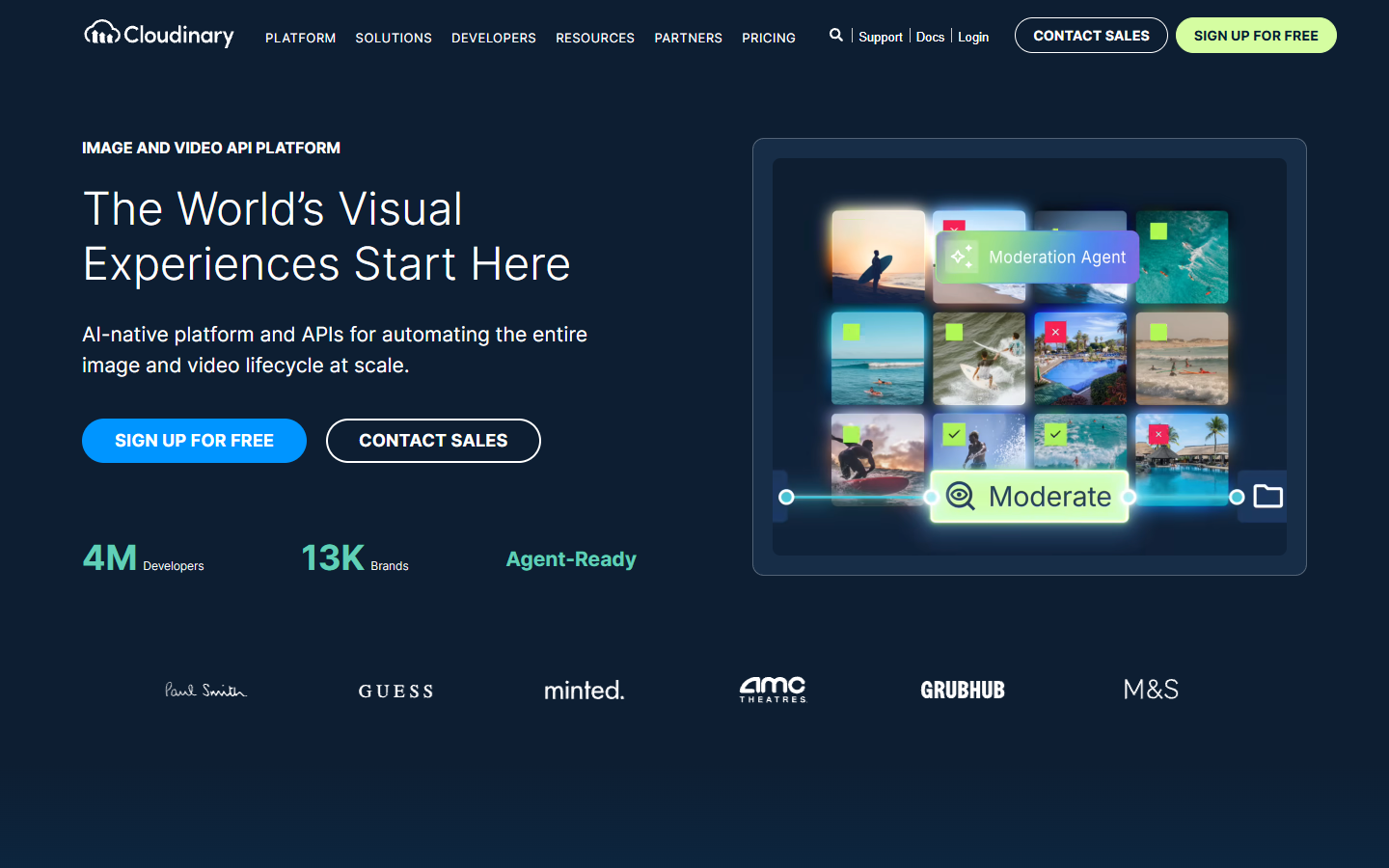Click the green square on the beach kayak thumbnail

(1158, 332)
